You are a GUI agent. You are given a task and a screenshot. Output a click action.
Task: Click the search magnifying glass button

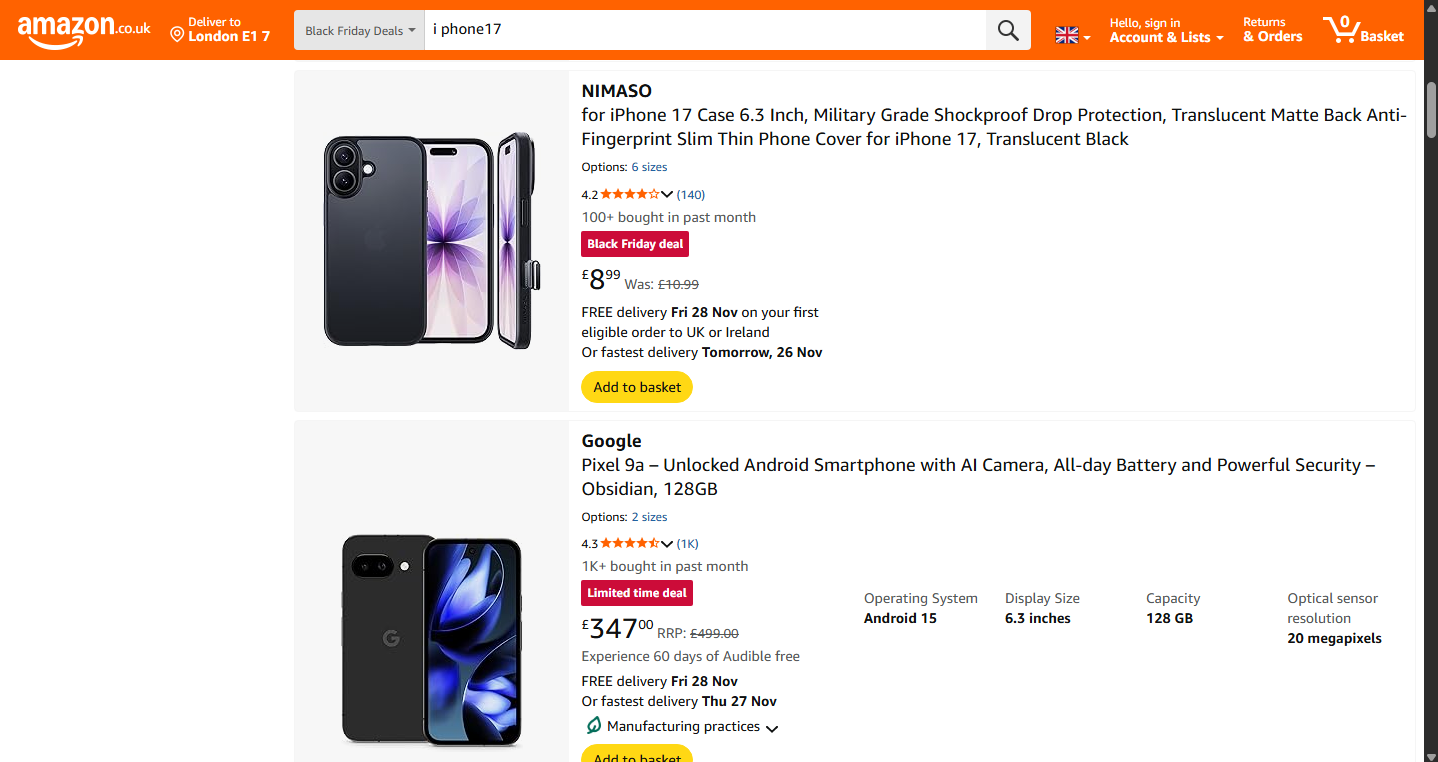tap(1008, 30)
